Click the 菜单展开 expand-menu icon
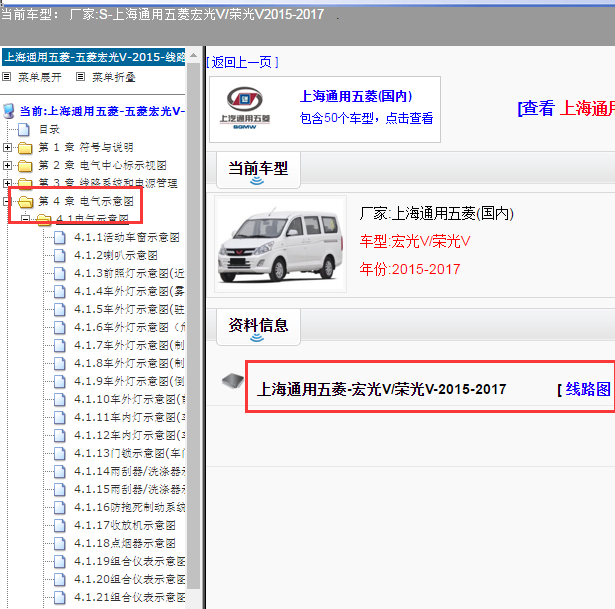 point(6,77)
